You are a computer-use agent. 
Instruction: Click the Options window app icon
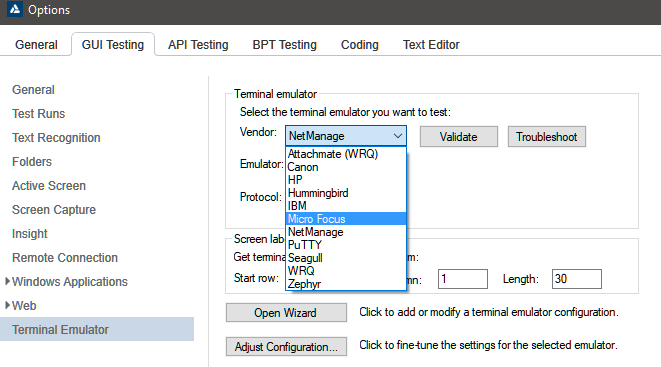pyautogui.click(x=15, y=9)
